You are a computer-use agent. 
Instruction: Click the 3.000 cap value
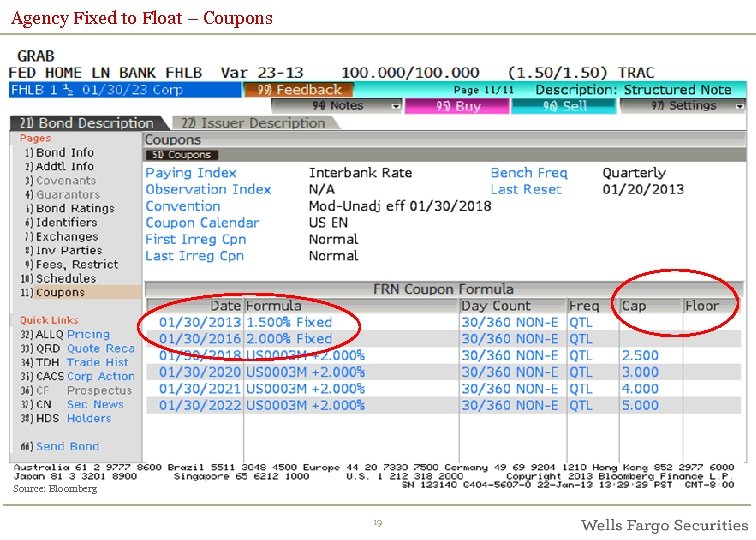pyautogui.click(x=640, y=372)
